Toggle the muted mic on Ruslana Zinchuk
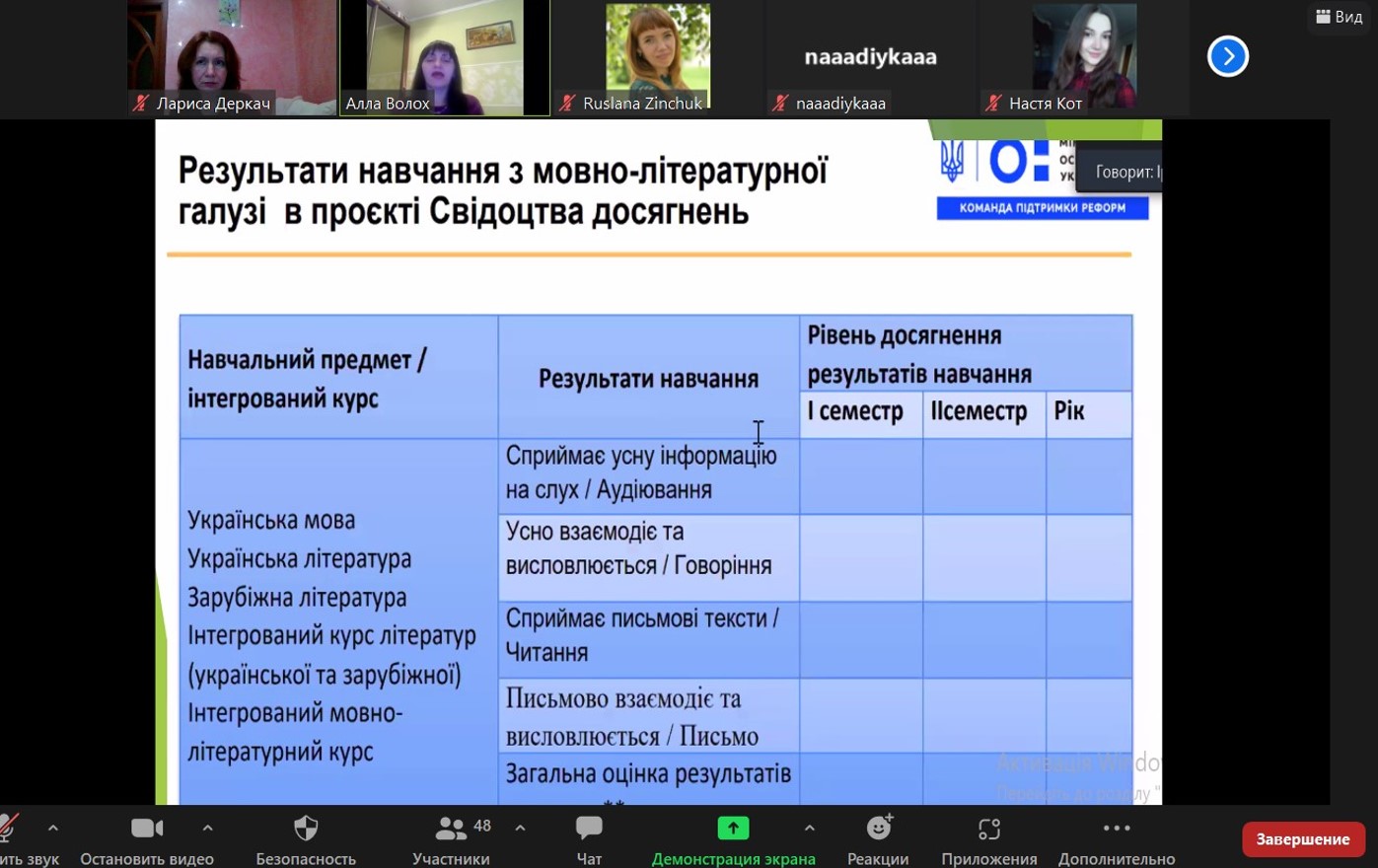1378x868 pixels. (565, 103)
